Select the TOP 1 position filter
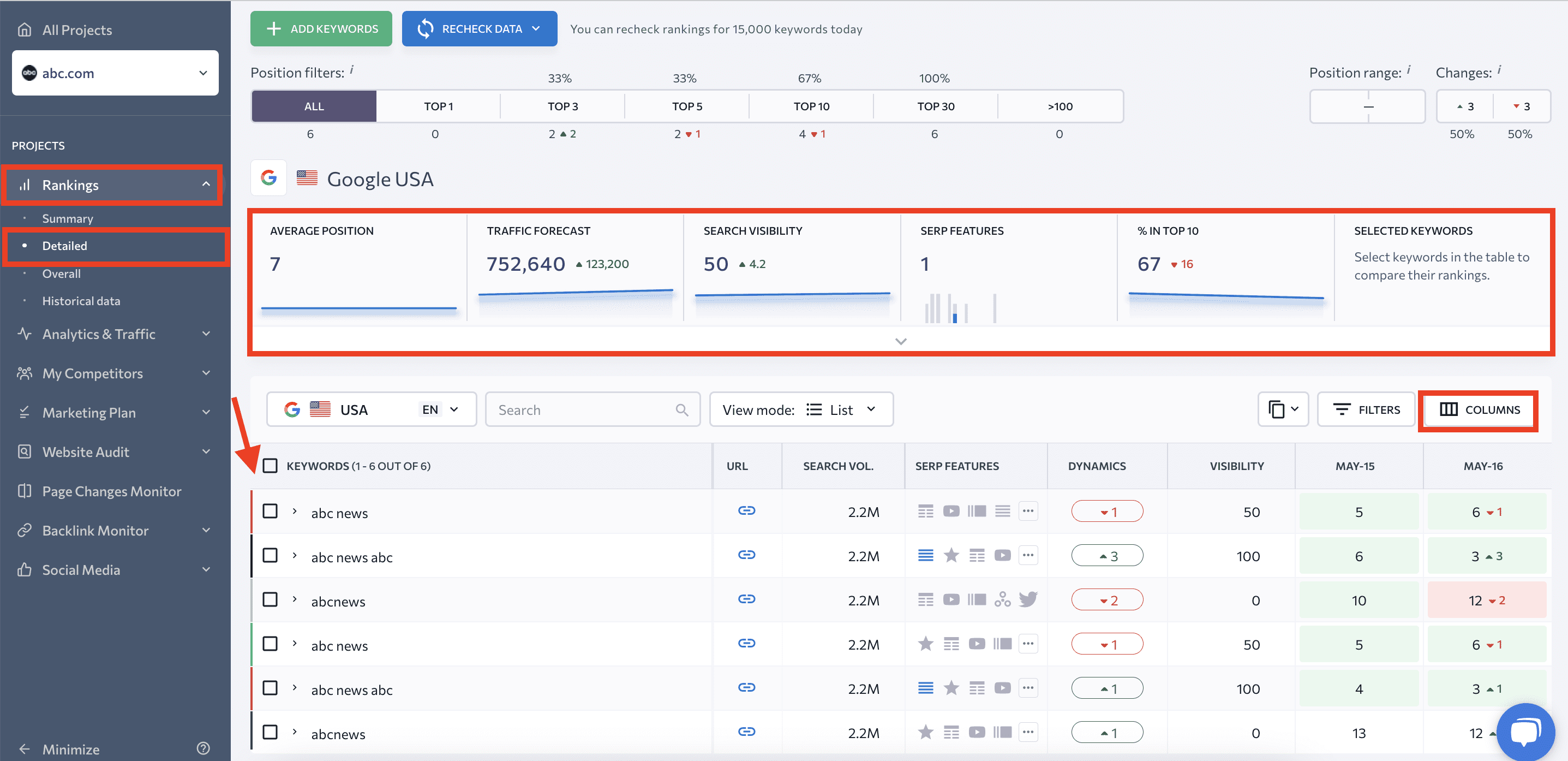Image resolution: width=1568 pixels, height=761 pixels. pos(438,106)
